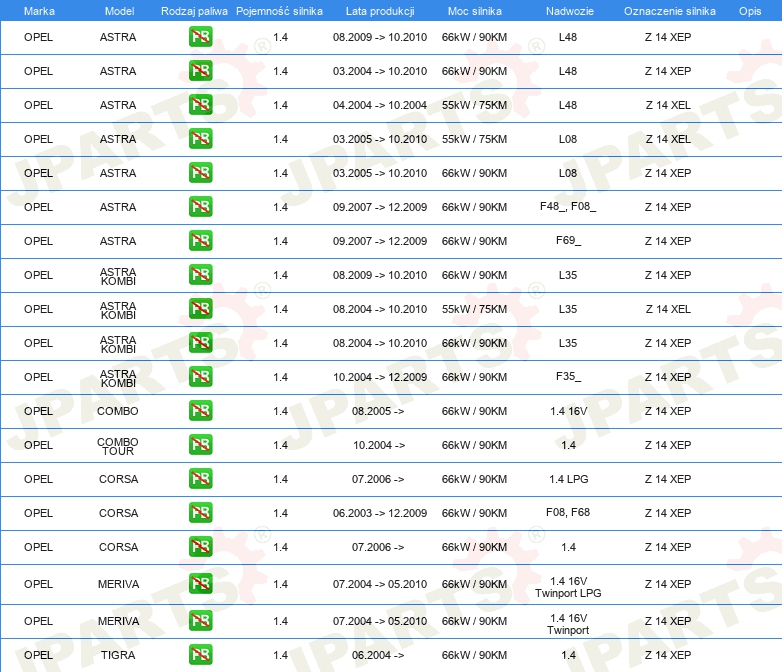This screenshot has height=672, width=782.
Task: Select the date 06.2004 -> in the Tigra row
Action: coord(378,655)
